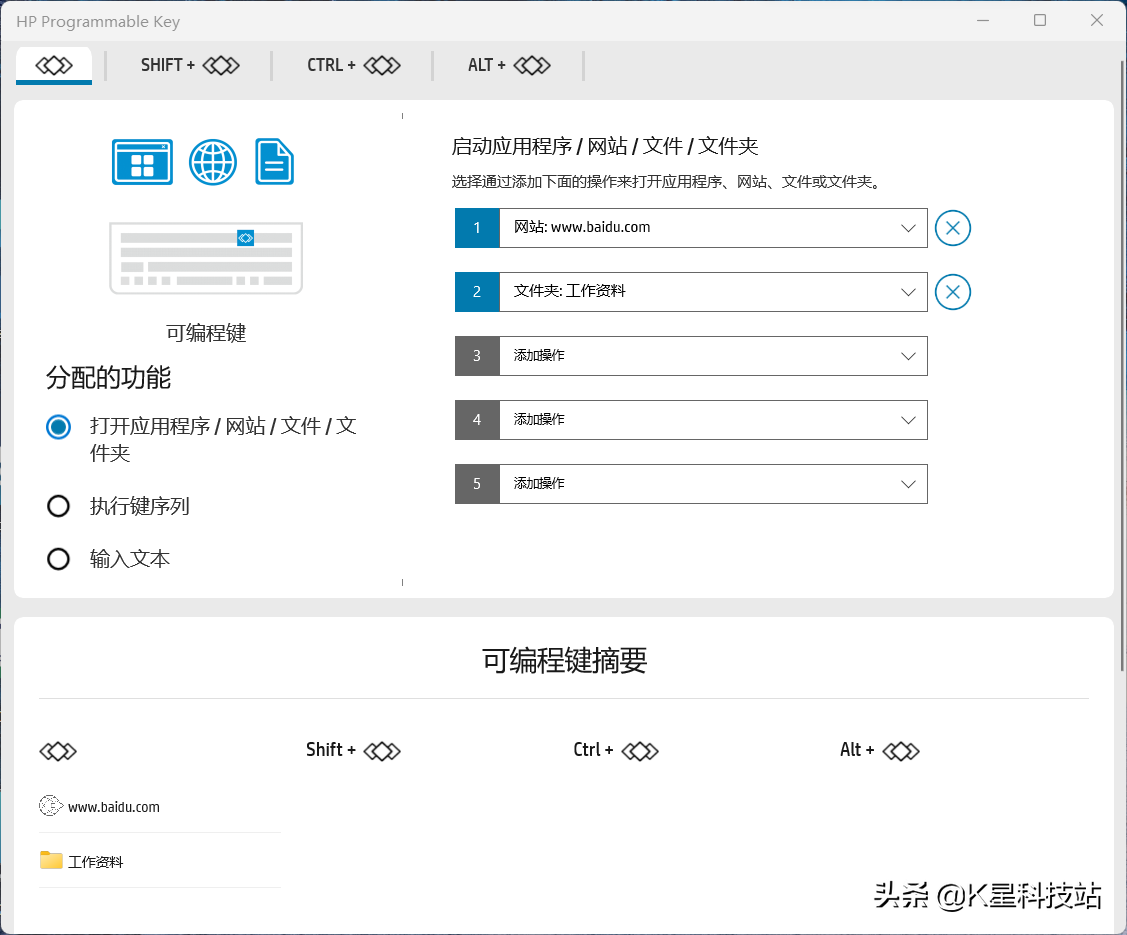The width and height of the screenshot is (1127, 935).
Task: Click the vertical scrollbar at window's right edge
Action: coord(1122,367)
